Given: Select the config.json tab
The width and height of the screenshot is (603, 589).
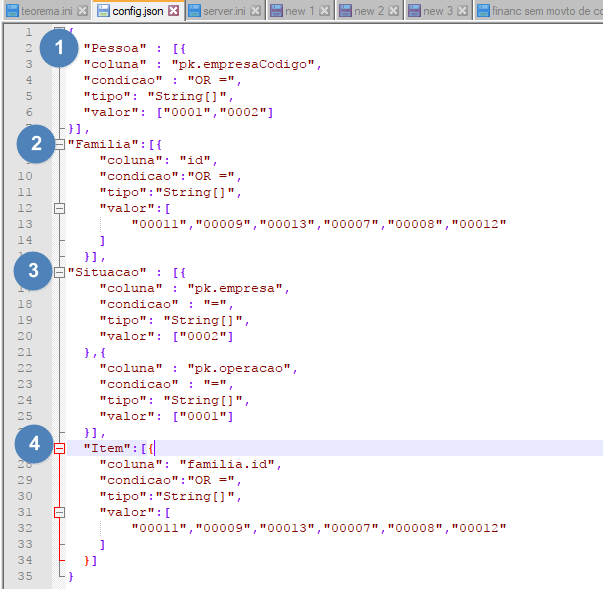Looking at the screenshot, I should pyautogui.click(x=138, y=11).
